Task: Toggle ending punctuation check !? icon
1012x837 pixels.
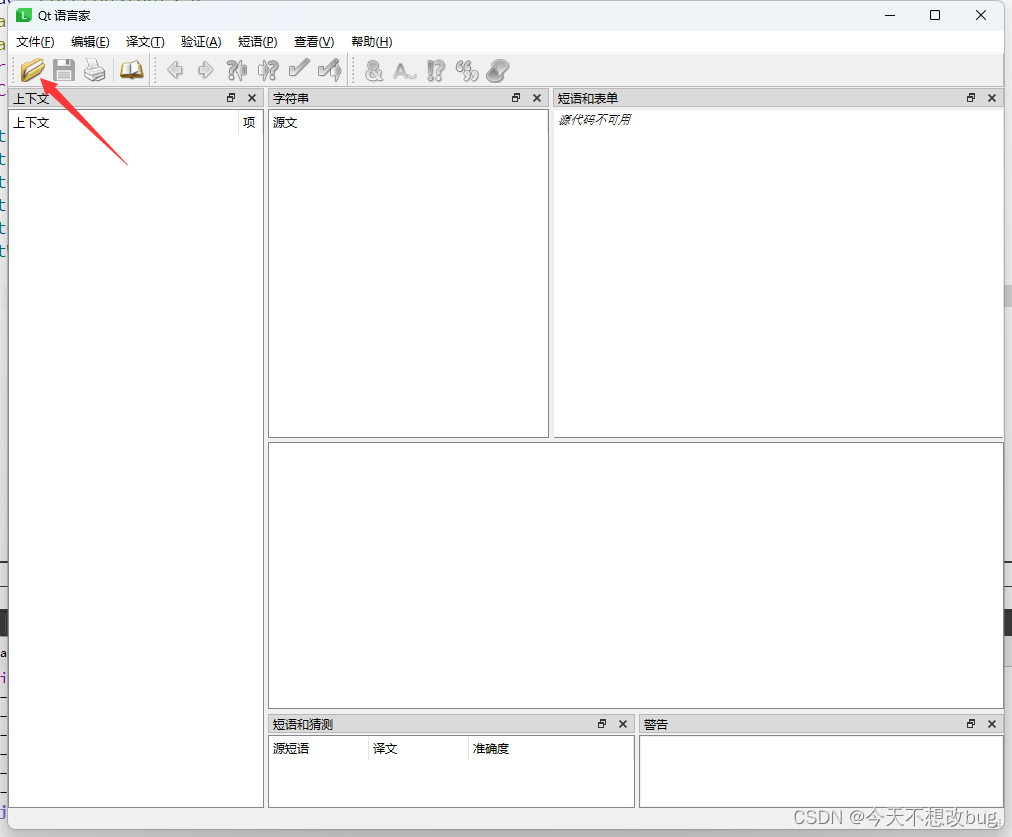Action: 436,70
